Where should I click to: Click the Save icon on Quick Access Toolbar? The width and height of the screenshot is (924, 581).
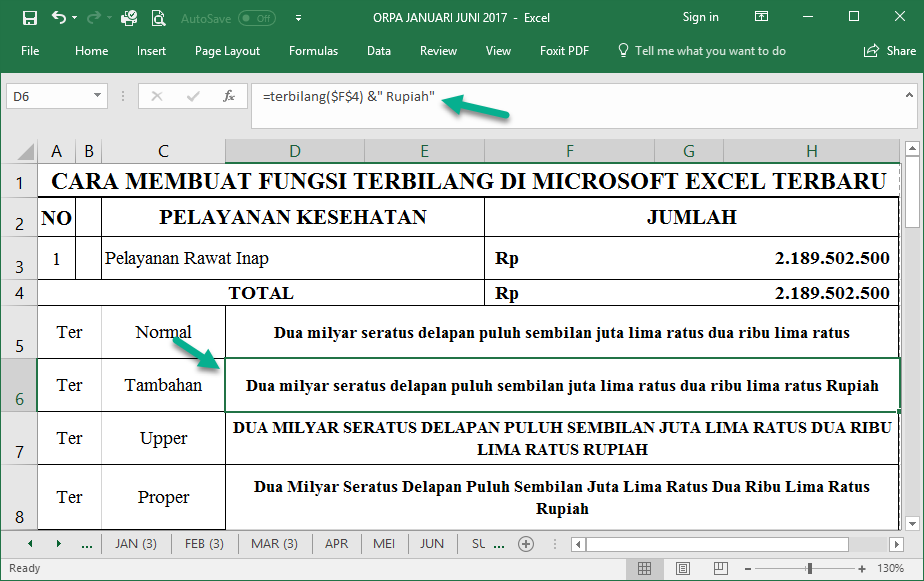tap(30, 17)
